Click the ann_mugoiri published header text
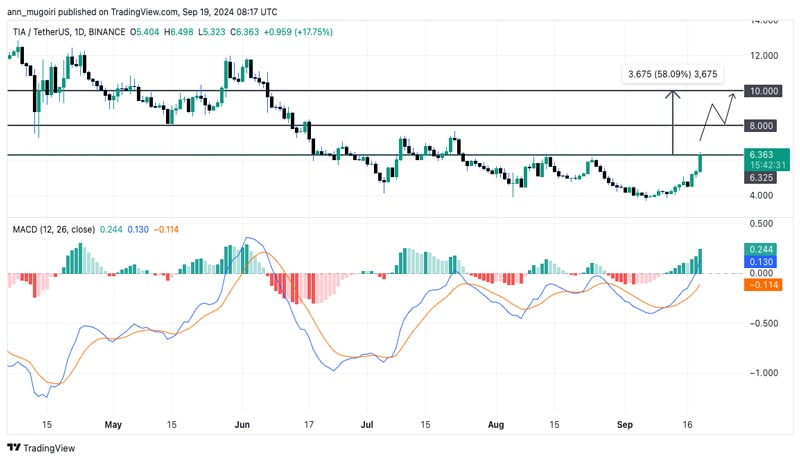800x460 pixels. click(142, 11)
